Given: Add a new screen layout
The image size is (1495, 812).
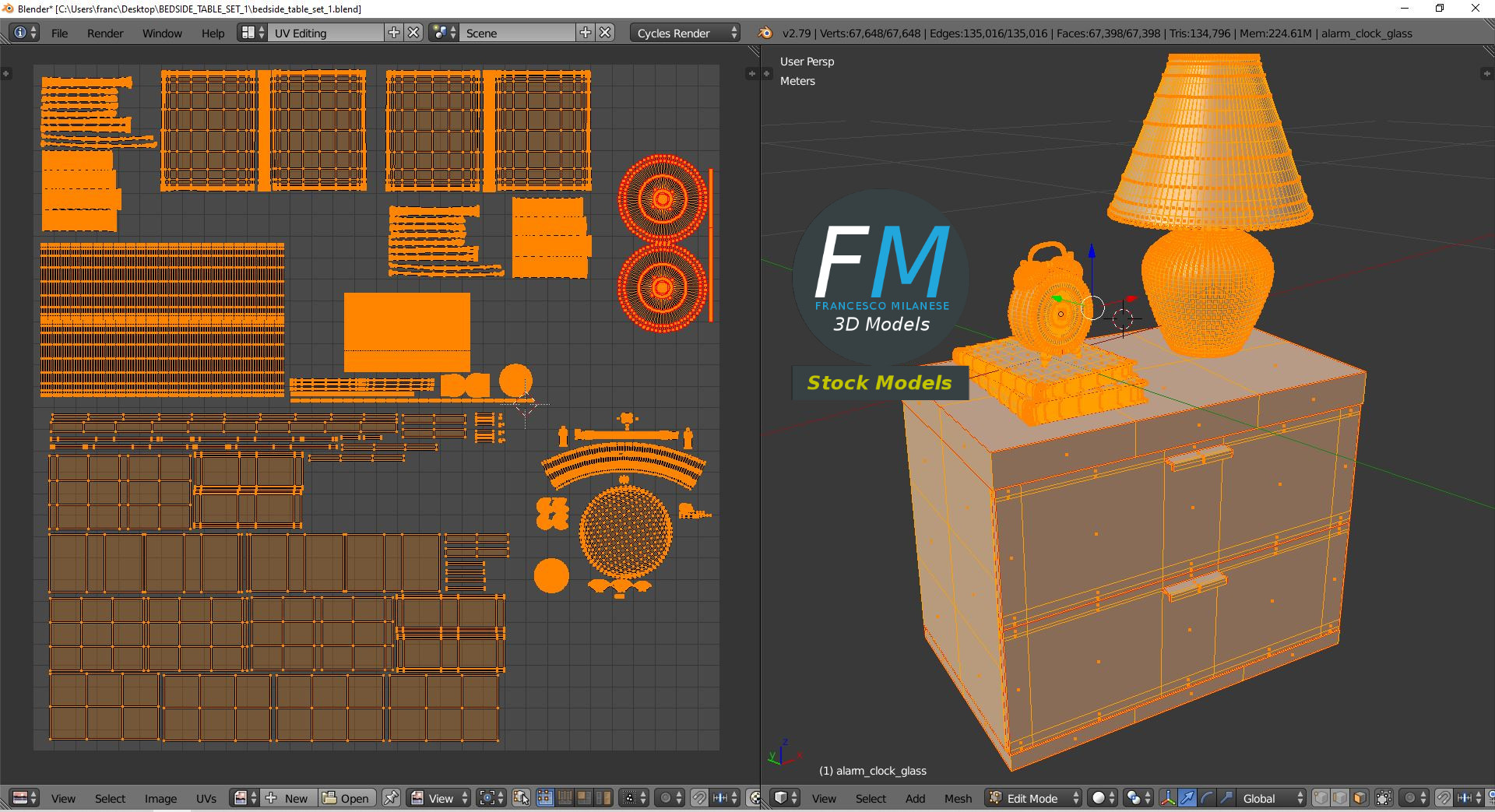Looking at the screenshot, I should pyautogui.click(x=394, y=33).
